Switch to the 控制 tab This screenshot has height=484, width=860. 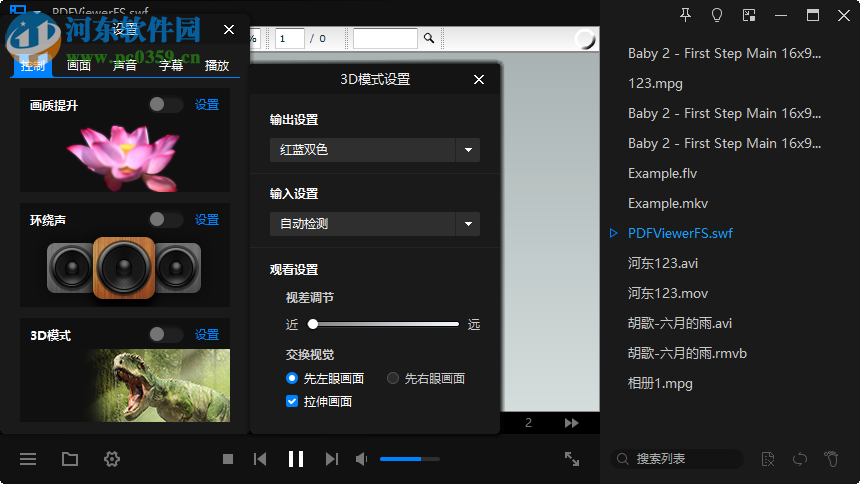tap(32, 66)
